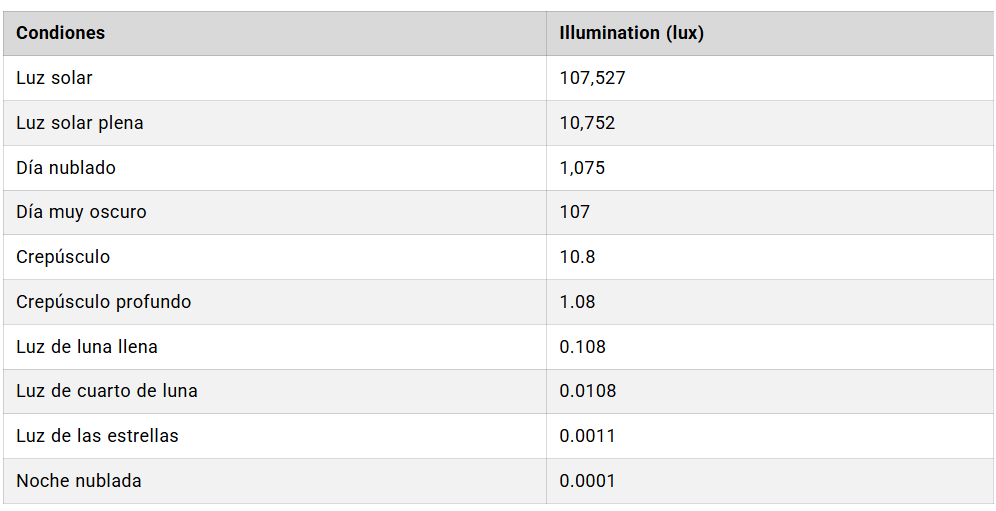The height and width of the screenshot is (511, 996).
Task: Click the 'Illumination (lux)' column header
Action: point(632,33)
